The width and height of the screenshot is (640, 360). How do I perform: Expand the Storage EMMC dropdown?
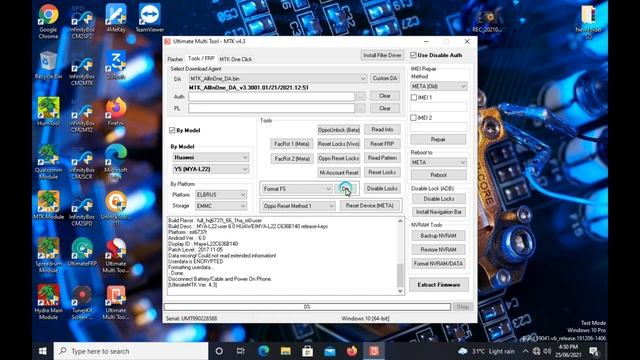coord(221,206)
